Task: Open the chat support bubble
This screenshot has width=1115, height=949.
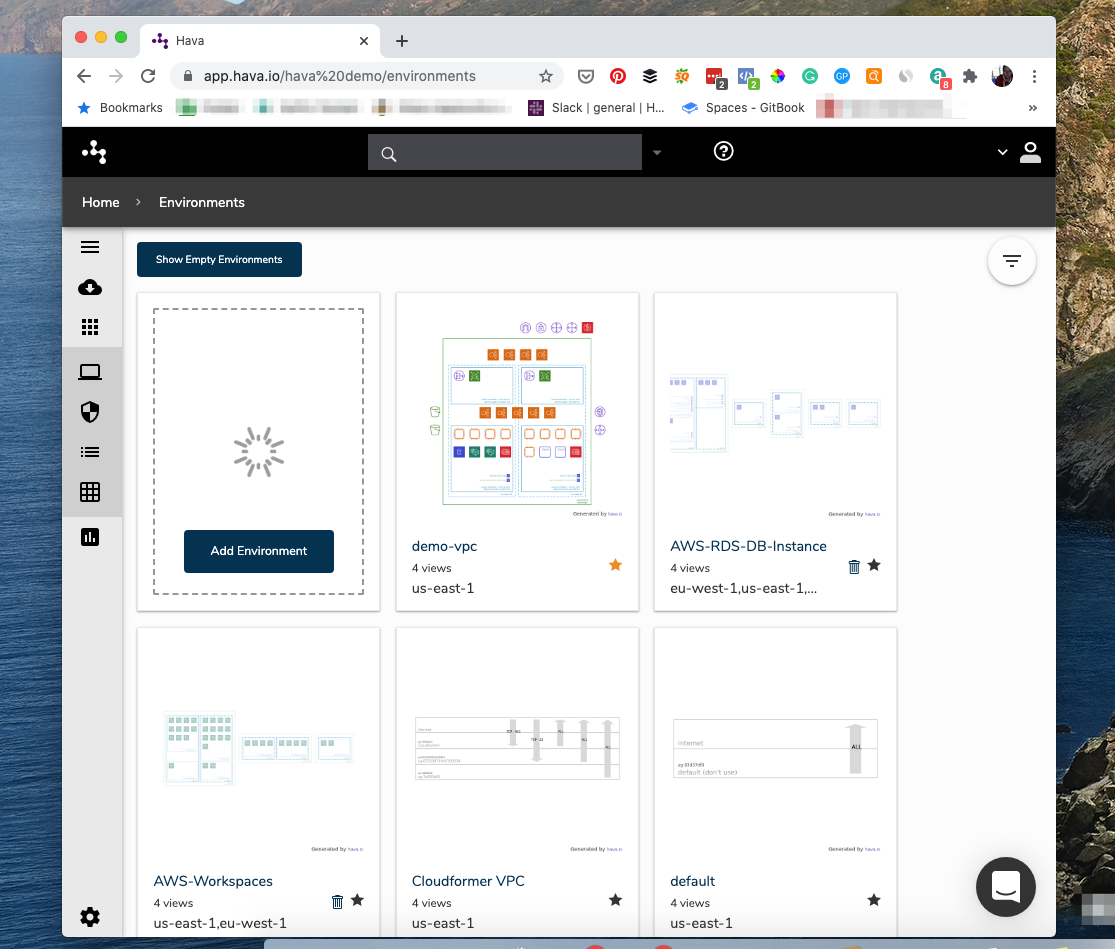Action: 1005,886
